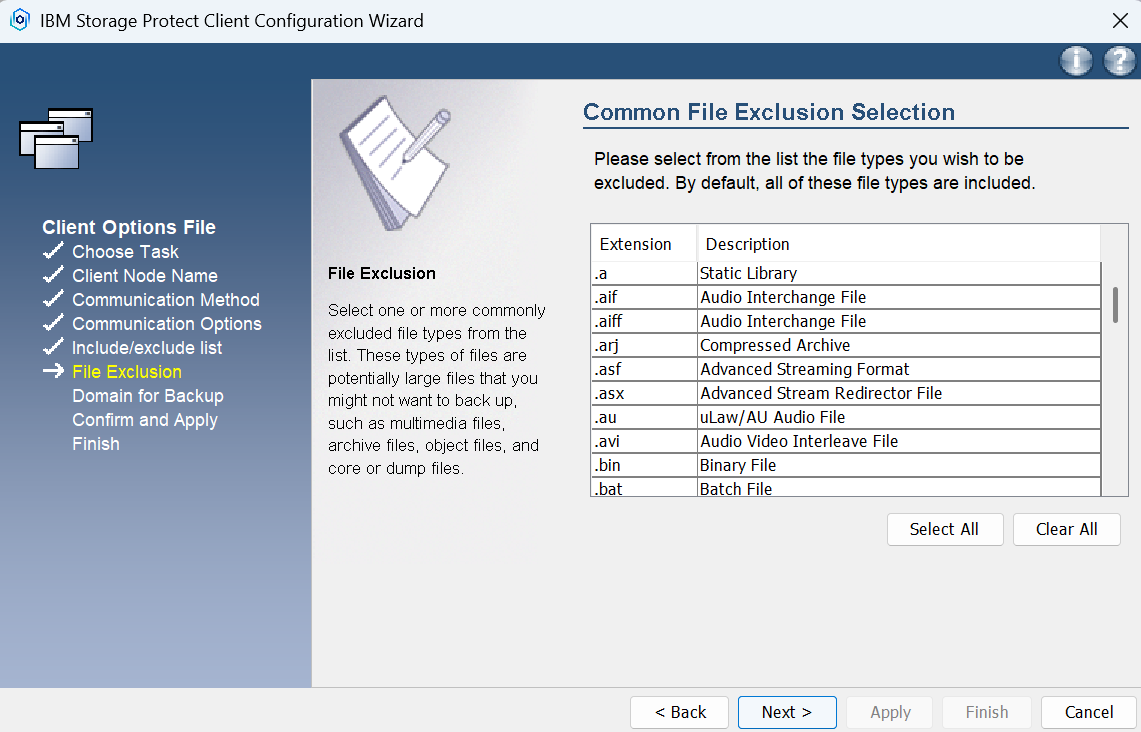
Task: Click the information icon in top banner
Action: tap(1076, 61)
